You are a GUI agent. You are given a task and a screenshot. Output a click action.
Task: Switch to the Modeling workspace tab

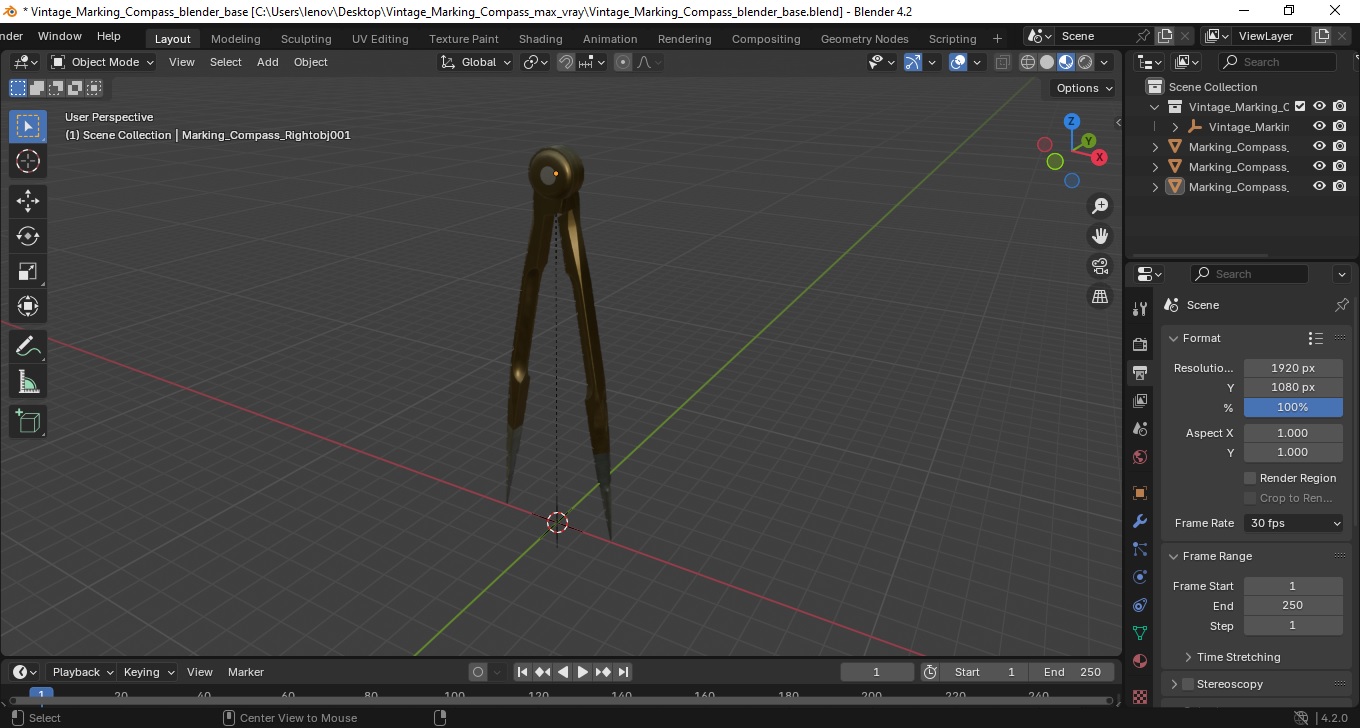pos(235,39)
